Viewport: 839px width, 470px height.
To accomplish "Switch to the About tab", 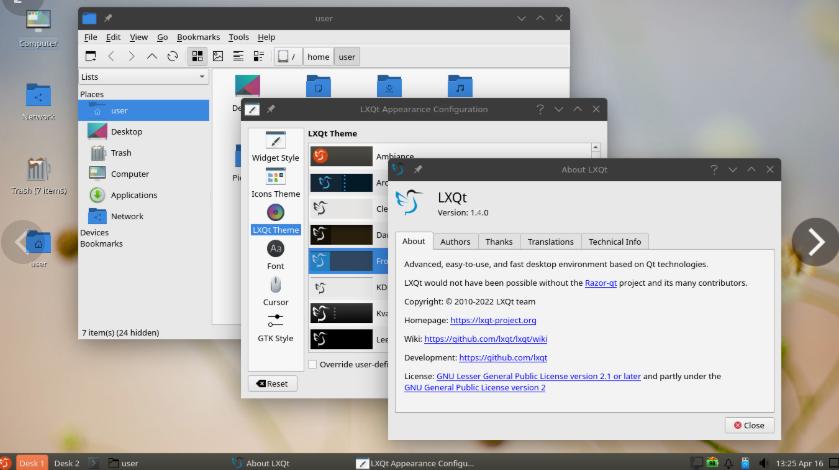I will [414, 241].
